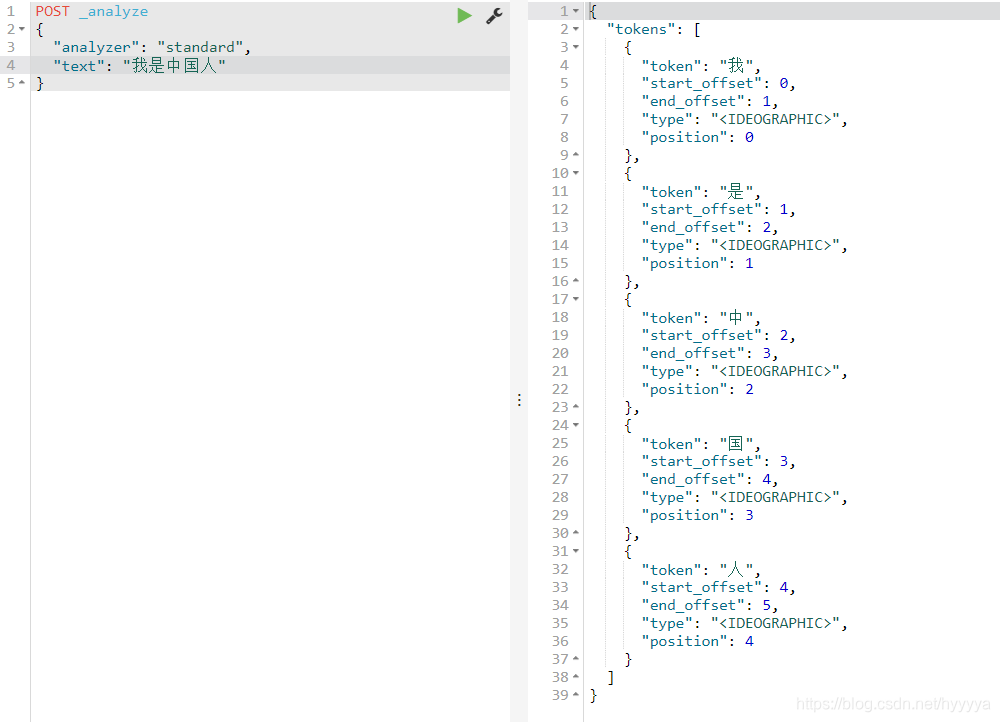Click the token value "国" in response
The width and height of the screenshot is (1000, 722).
(x=736, y=443)
